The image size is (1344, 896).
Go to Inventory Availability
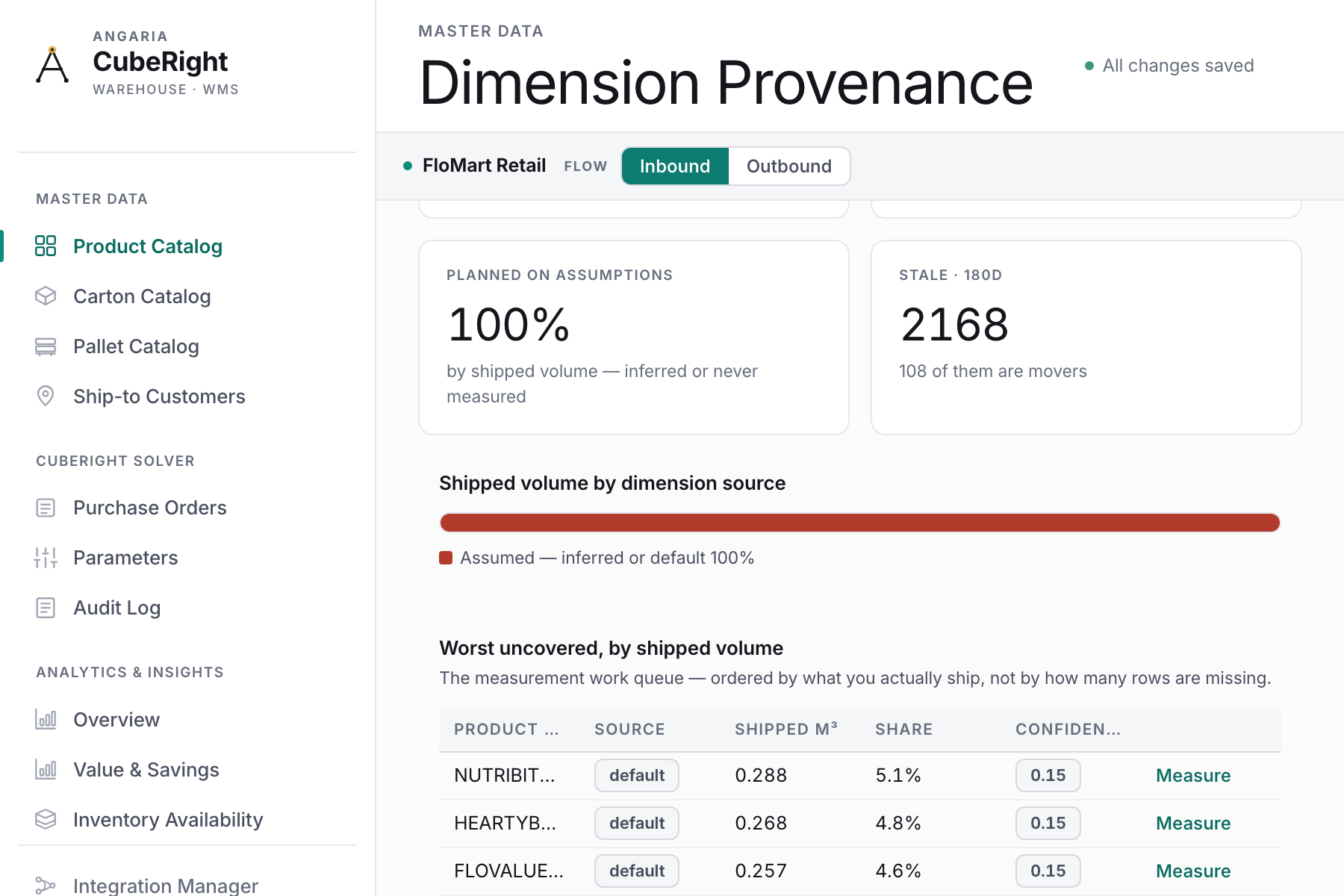point(168,820)
